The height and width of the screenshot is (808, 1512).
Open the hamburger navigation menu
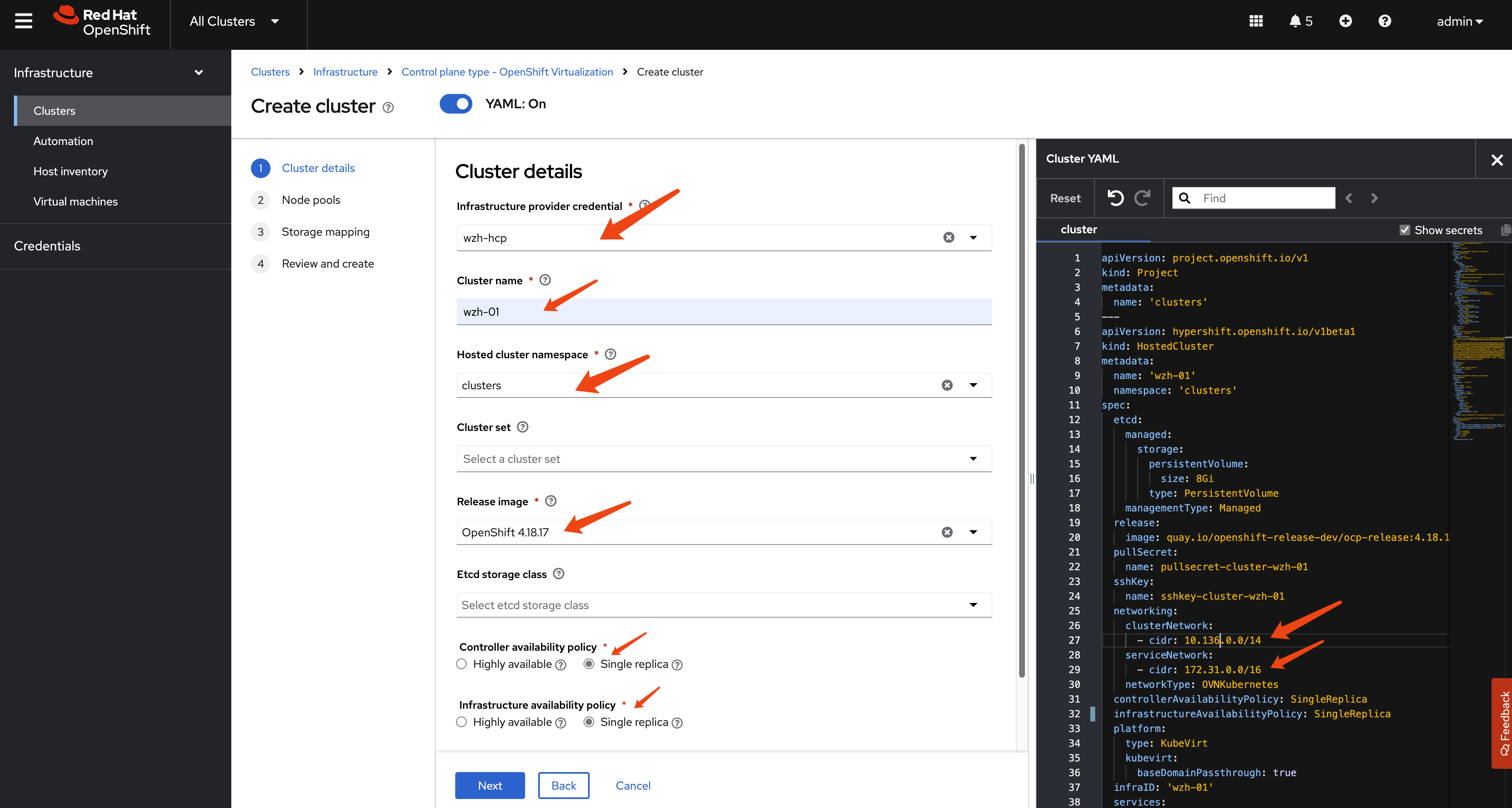pyautogui.click(x=23, y=21)
